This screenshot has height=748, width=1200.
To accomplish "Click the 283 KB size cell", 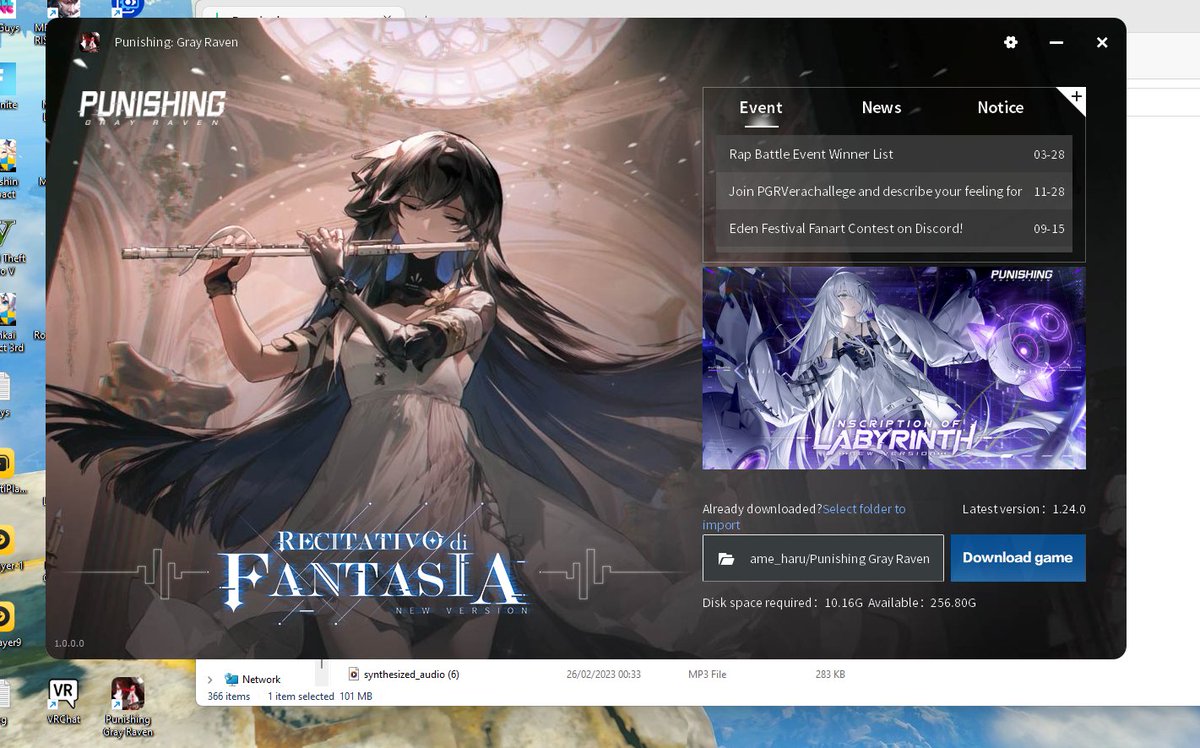I will [830, 675].
